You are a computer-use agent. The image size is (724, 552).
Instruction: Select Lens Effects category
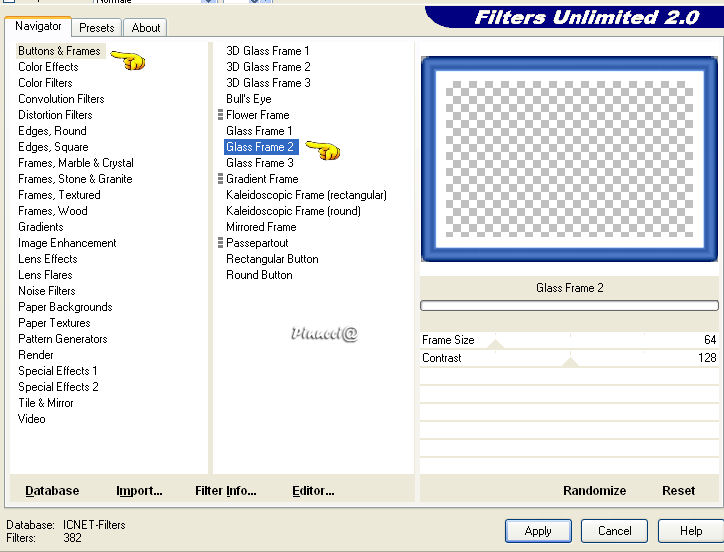pos(48,259)
